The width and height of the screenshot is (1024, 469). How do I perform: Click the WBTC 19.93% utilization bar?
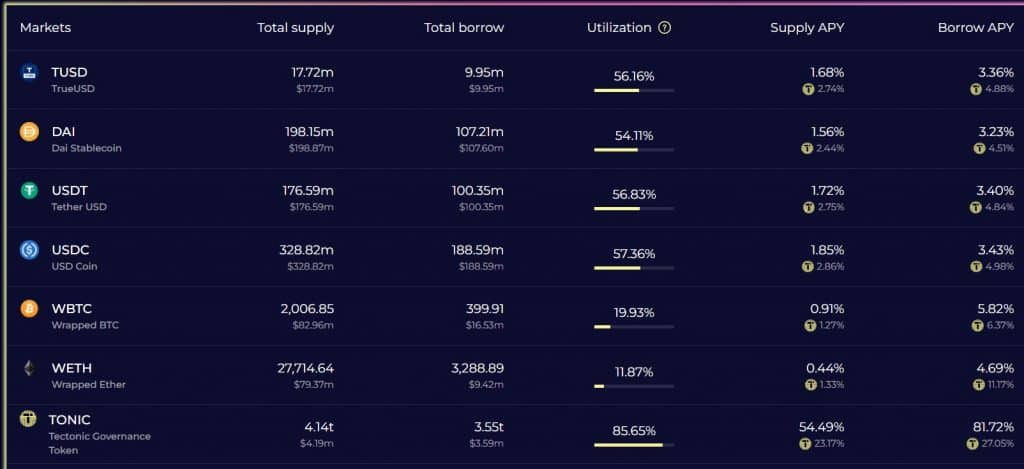tap(633, 327)
